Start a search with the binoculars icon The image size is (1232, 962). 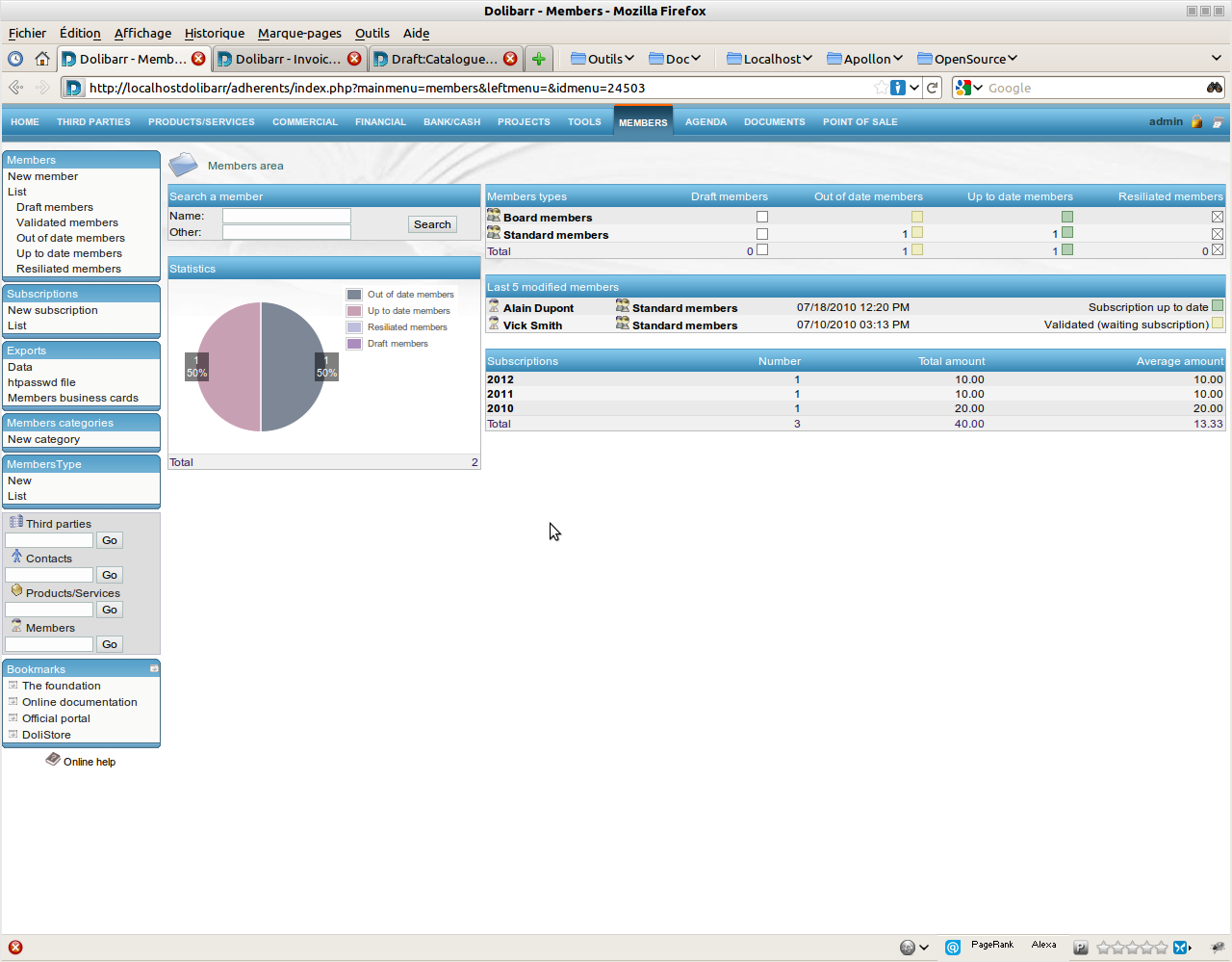point(1215,88)
